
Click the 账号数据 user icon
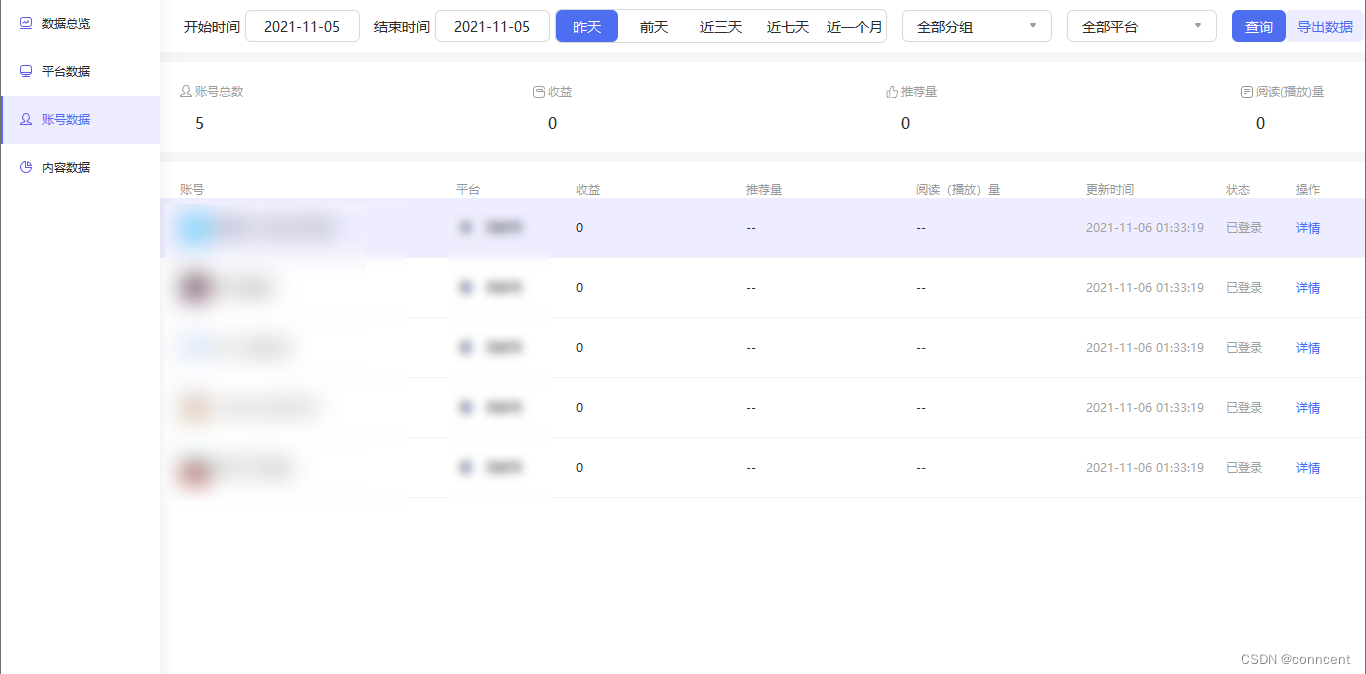point(26,119)
